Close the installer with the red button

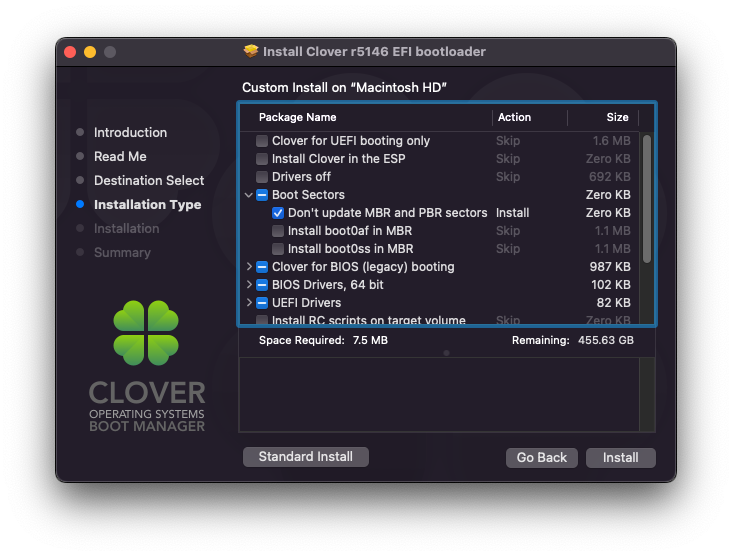[x=70, y=52]
